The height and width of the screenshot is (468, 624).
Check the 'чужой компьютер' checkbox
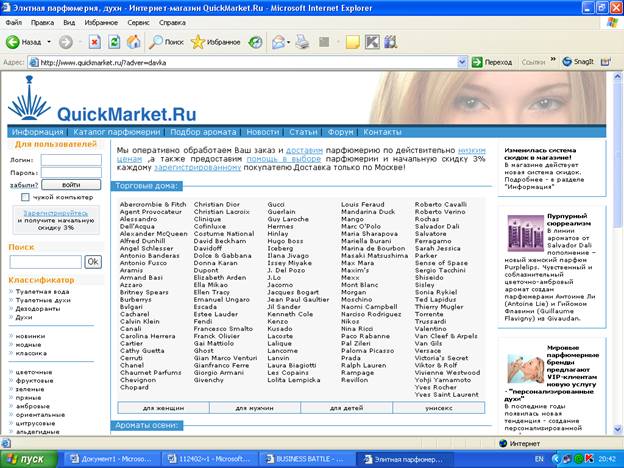point(24,198)
